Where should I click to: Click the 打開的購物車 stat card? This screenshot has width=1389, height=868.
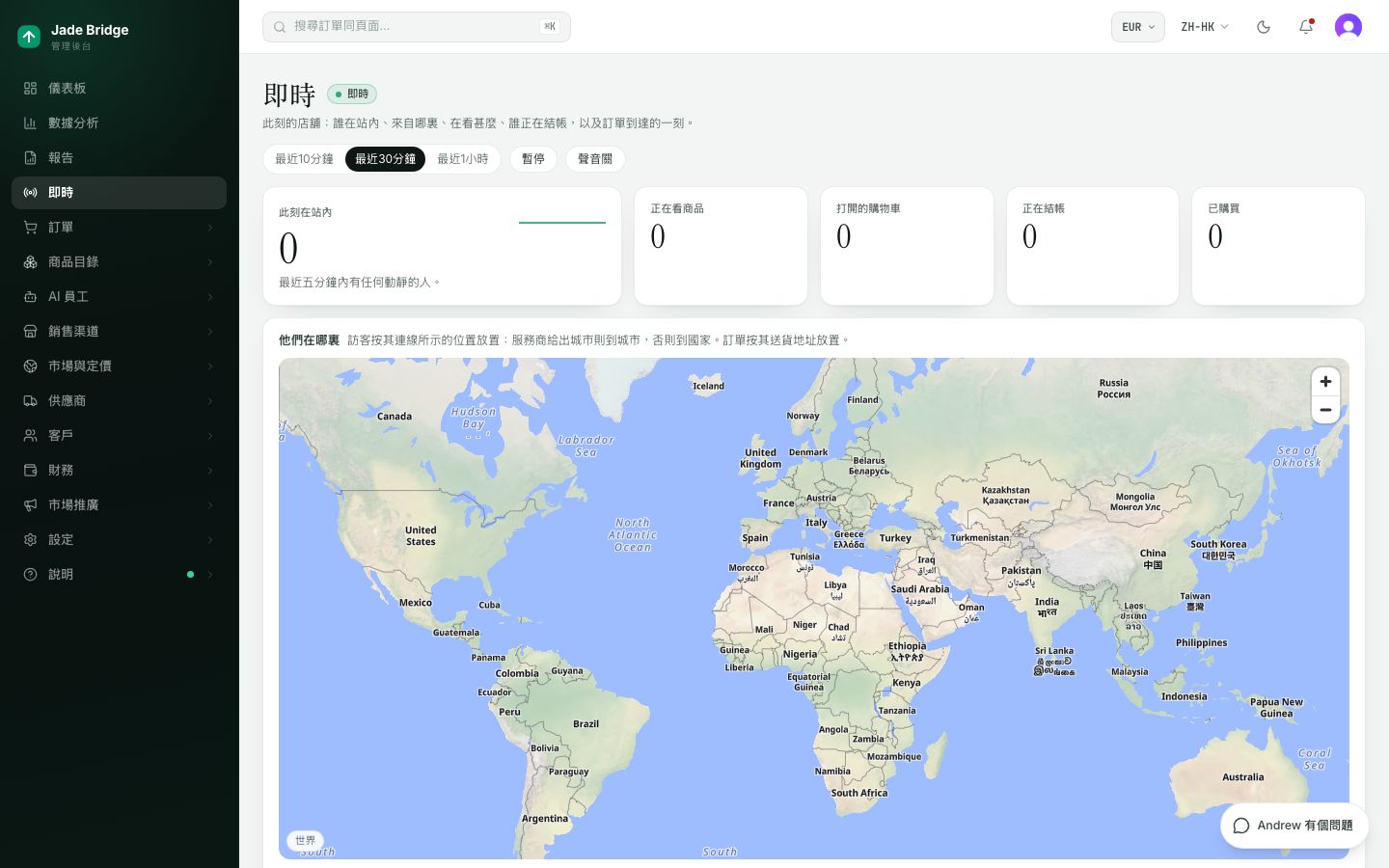tap(907, 246)
